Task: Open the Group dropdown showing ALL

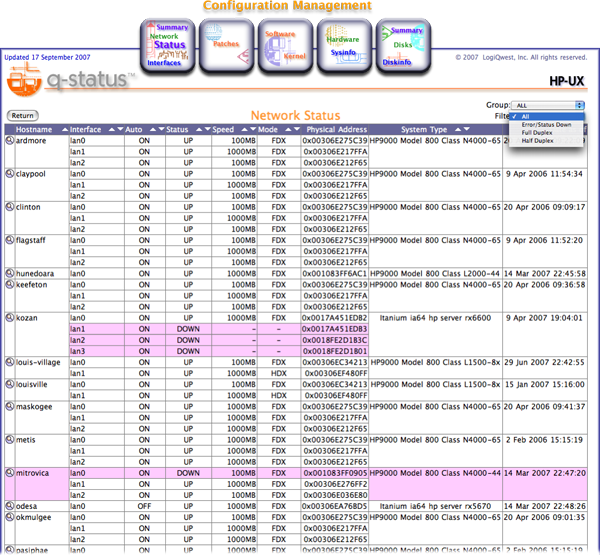Action: pyautogui.click(x=548, y=105)
